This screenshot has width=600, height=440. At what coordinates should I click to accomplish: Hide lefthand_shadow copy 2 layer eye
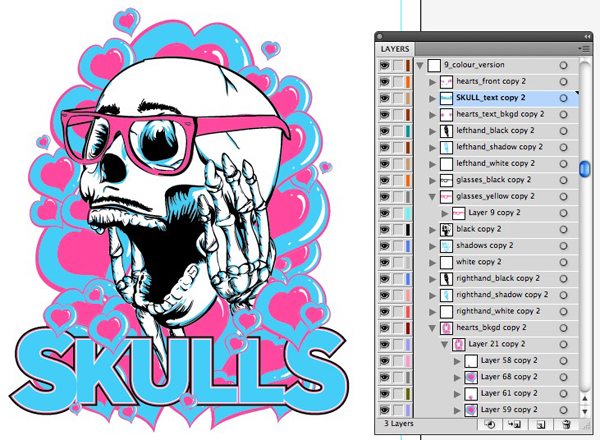(385, 147)
